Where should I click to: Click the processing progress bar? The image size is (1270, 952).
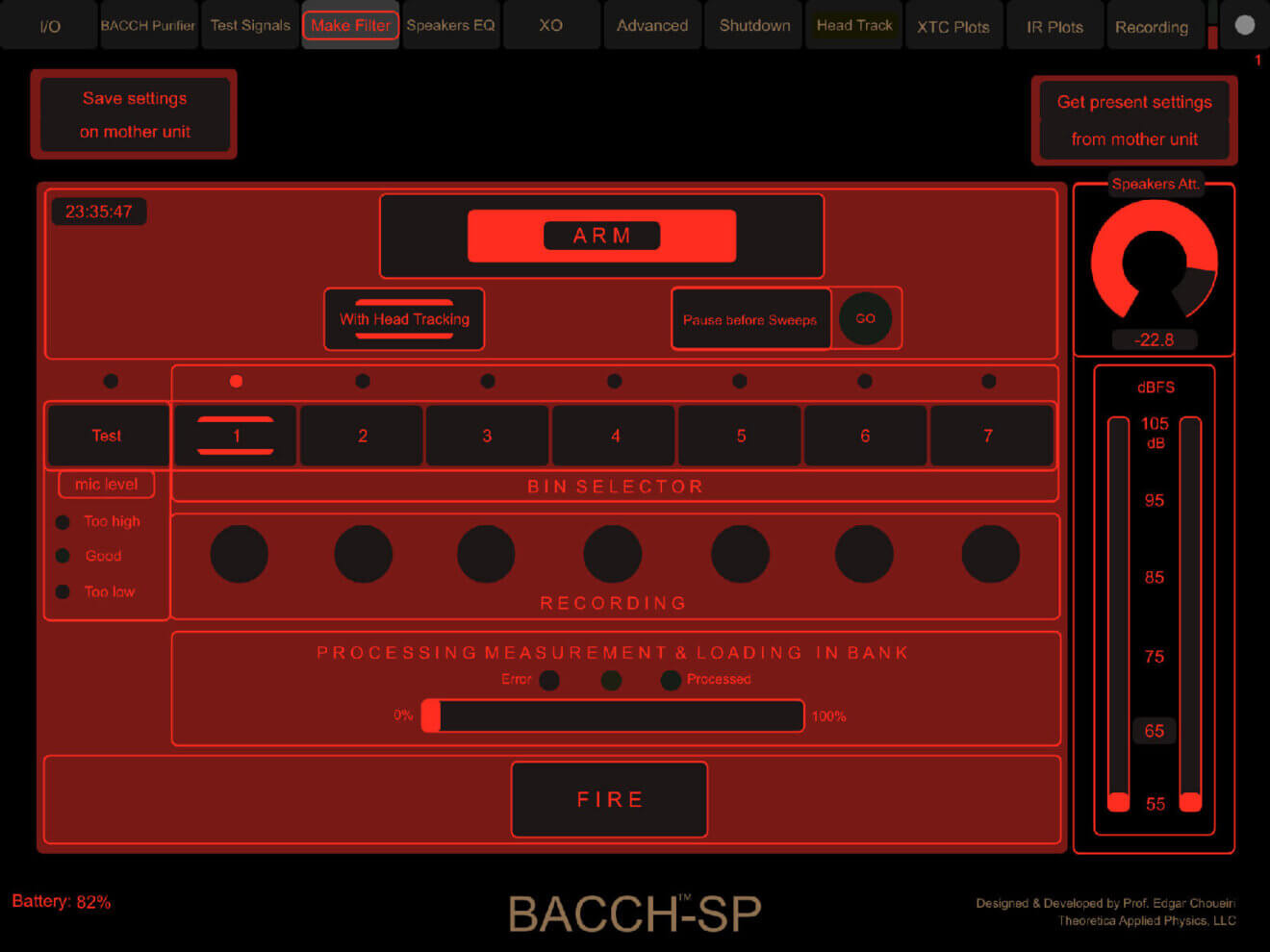[613, 715]
